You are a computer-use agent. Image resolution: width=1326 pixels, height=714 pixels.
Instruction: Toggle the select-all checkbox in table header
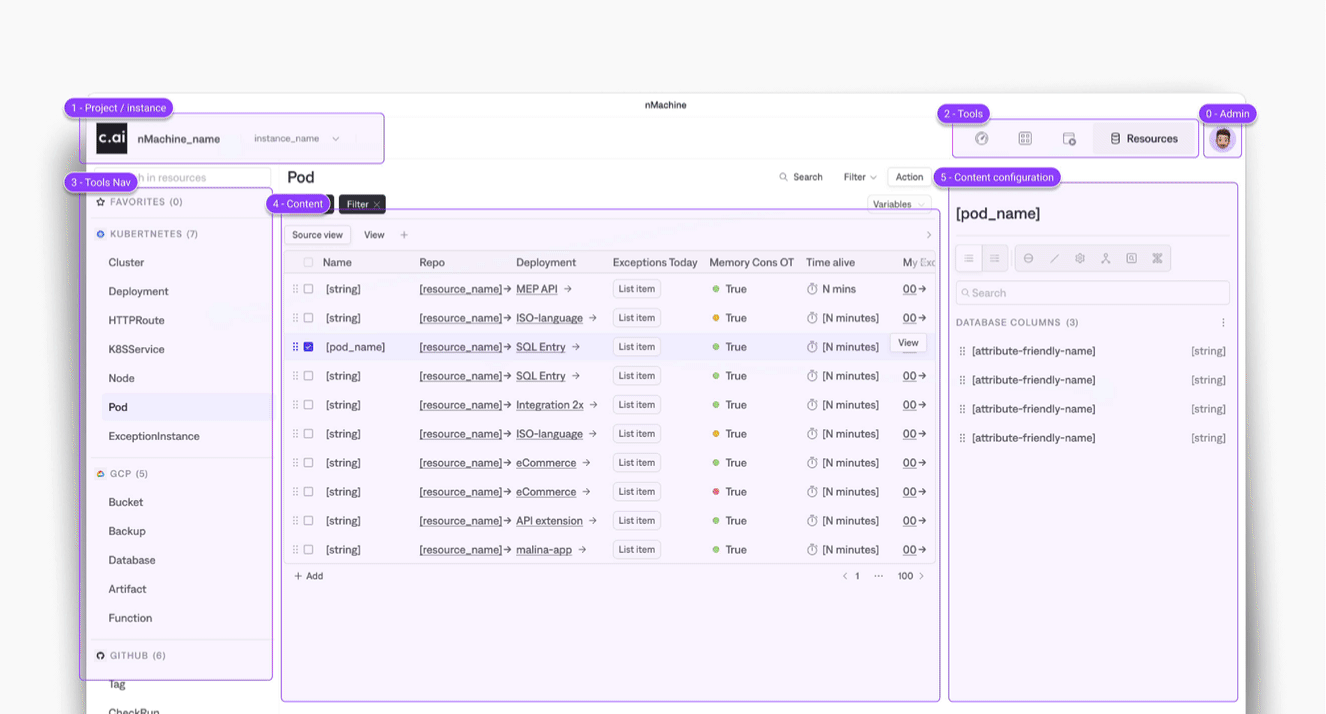(308, 263)
